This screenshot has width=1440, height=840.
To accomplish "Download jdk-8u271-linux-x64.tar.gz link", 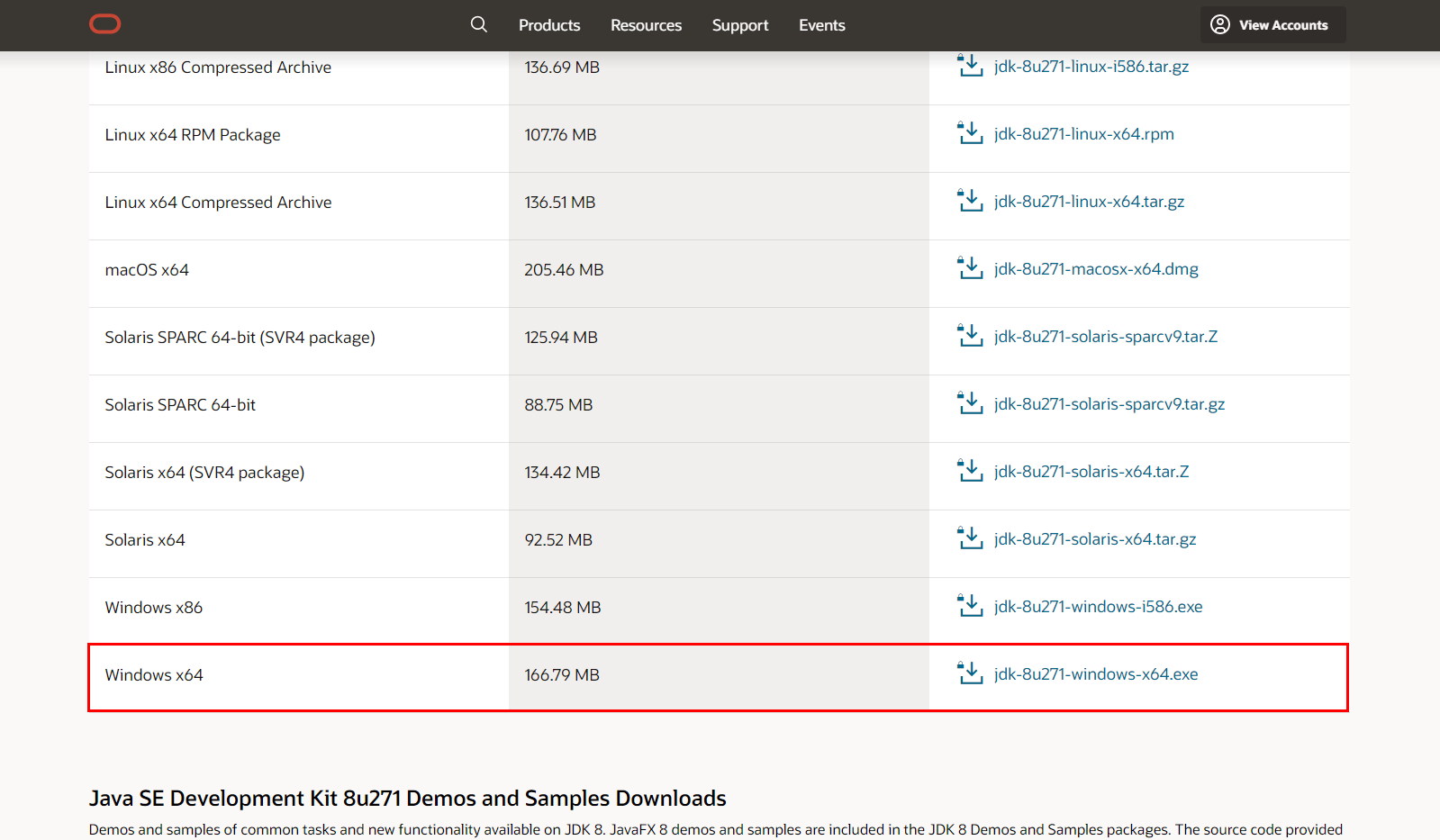I will click(1090, 202).
